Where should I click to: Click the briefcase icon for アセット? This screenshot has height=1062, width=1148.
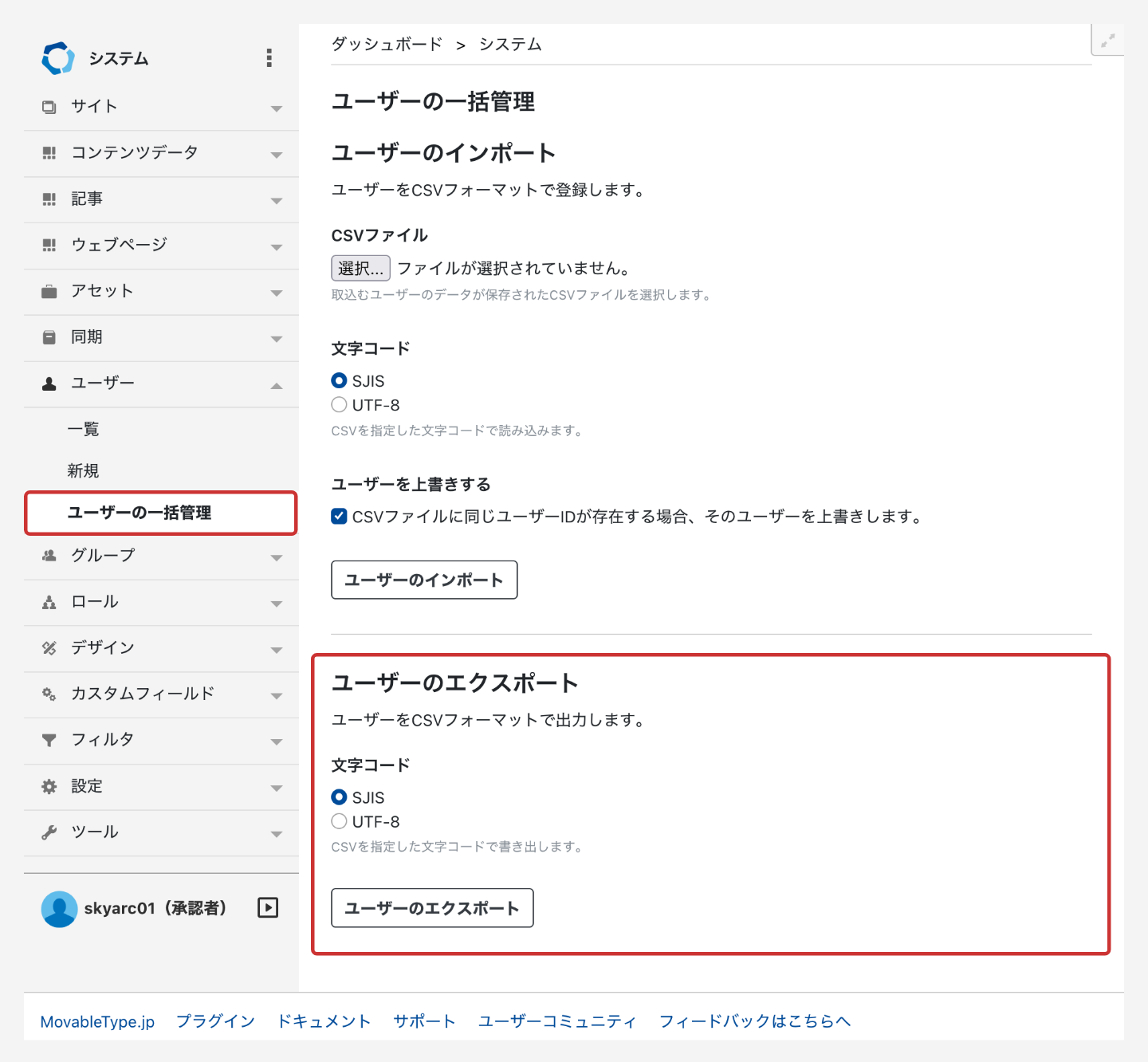click(x=49, y=292)
